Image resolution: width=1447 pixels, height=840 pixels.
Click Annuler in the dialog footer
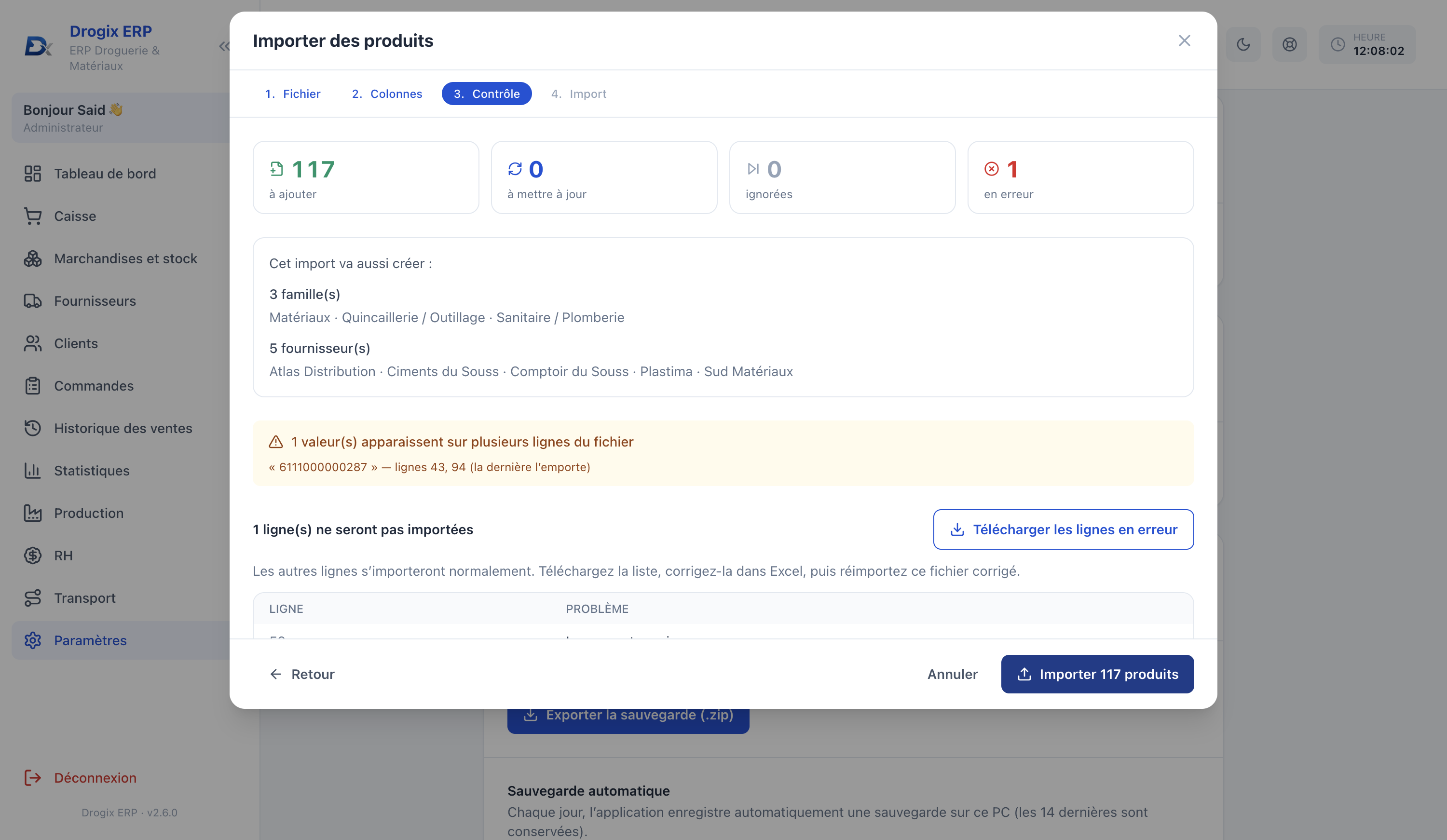[x=952, y=674]
